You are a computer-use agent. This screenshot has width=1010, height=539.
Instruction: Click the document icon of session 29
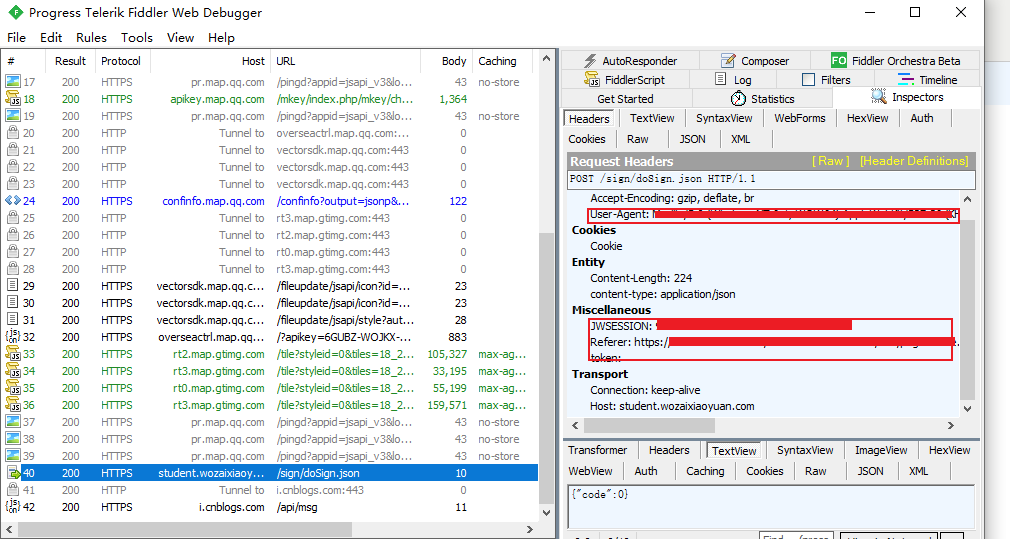[x=13, y=286]
